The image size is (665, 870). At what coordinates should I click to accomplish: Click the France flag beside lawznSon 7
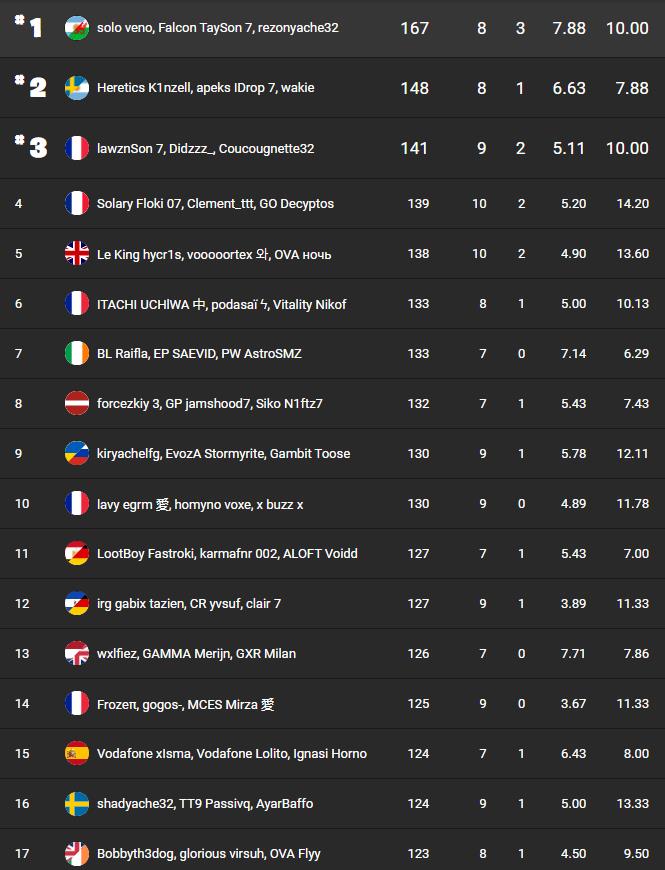click(x=77, y=148)
